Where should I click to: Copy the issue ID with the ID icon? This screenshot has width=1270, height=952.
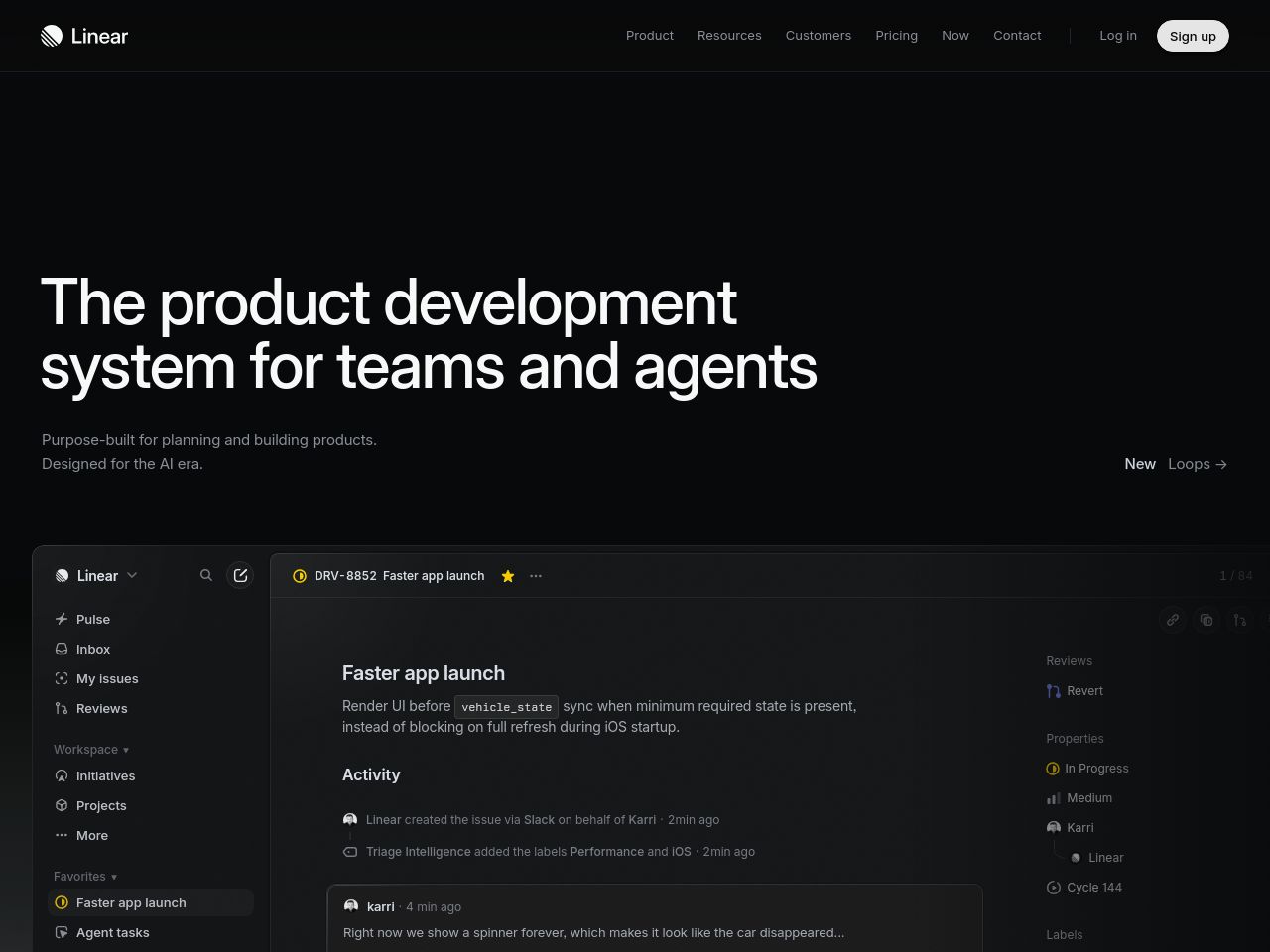(1206, 620)
